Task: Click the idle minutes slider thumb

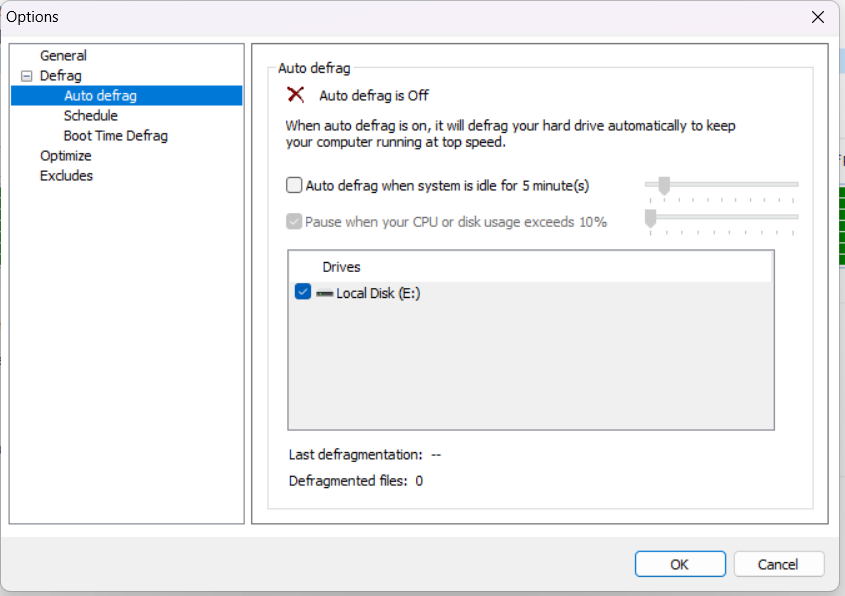Action: point(663,185)
